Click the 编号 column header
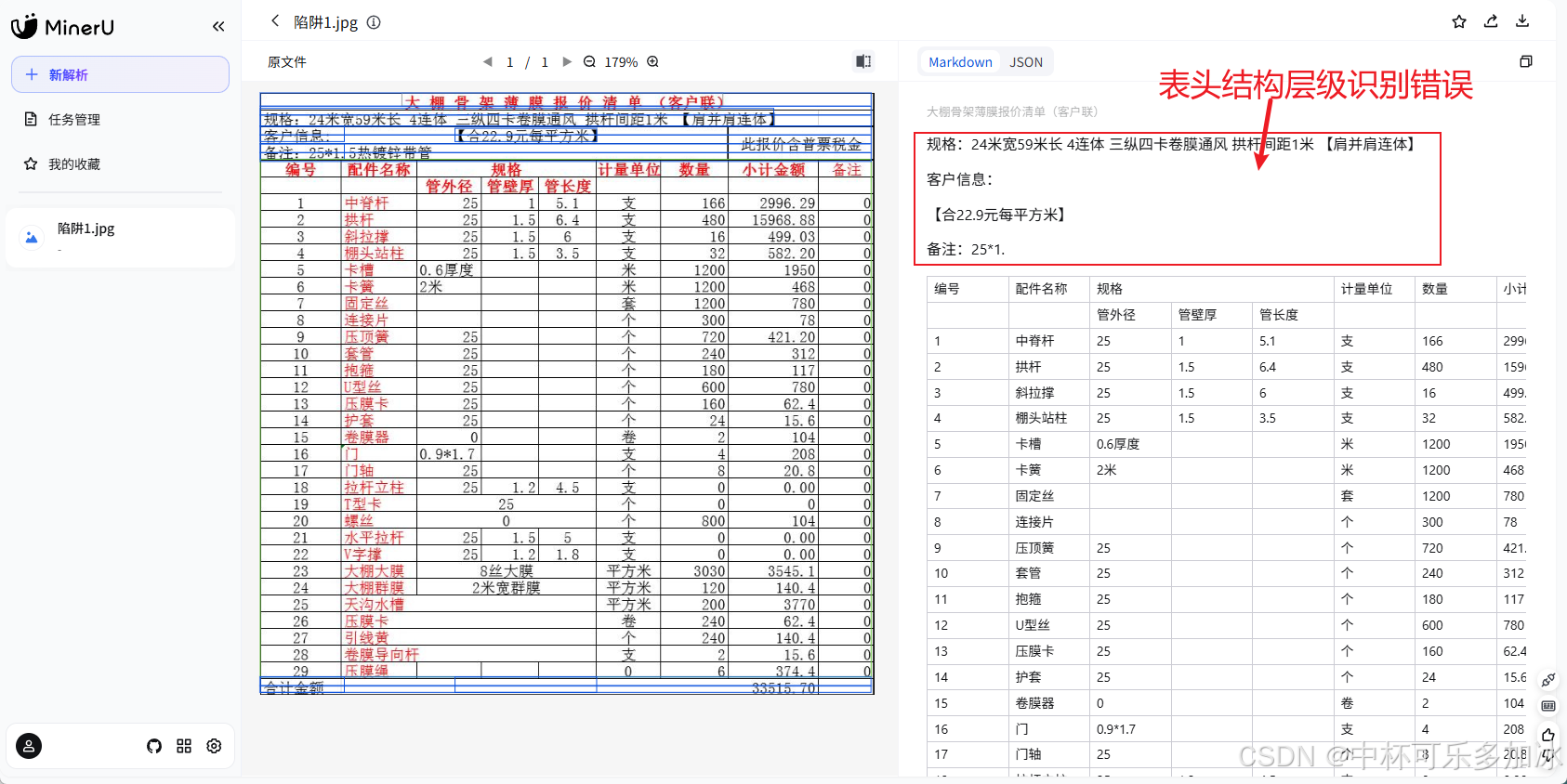Image resolution: width=1567 pixels, height=784 pixels. [968, 289]
